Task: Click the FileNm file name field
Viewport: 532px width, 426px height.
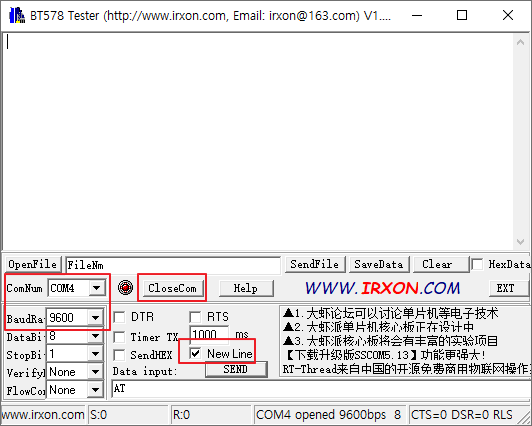Action: click(173, 265)
